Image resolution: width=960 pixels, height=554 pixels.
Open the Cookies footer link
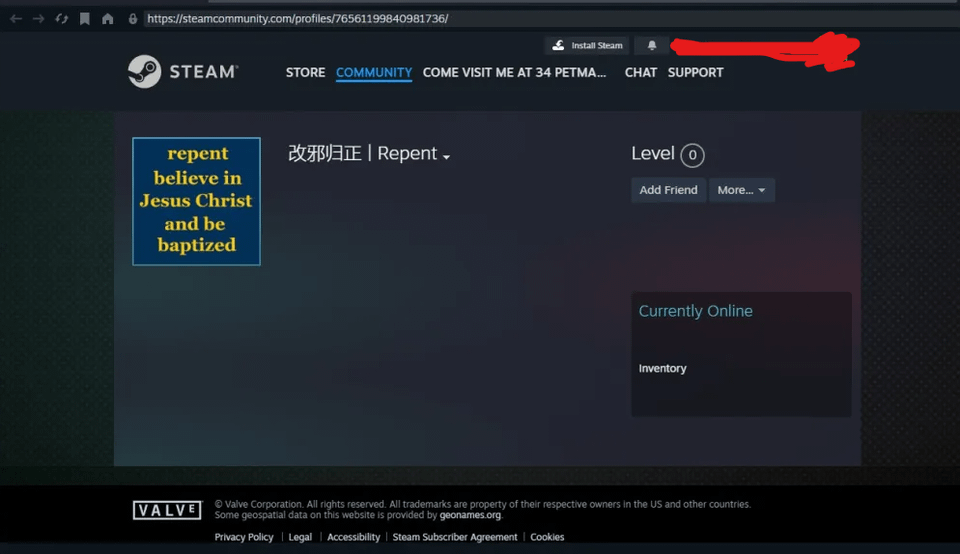[x=547, y=537]
